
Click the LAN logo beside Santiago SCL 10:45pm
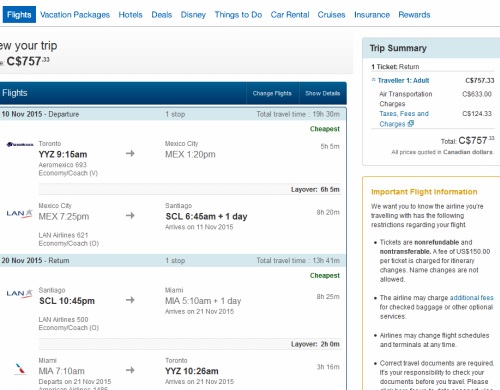click(x=20, y=293)
